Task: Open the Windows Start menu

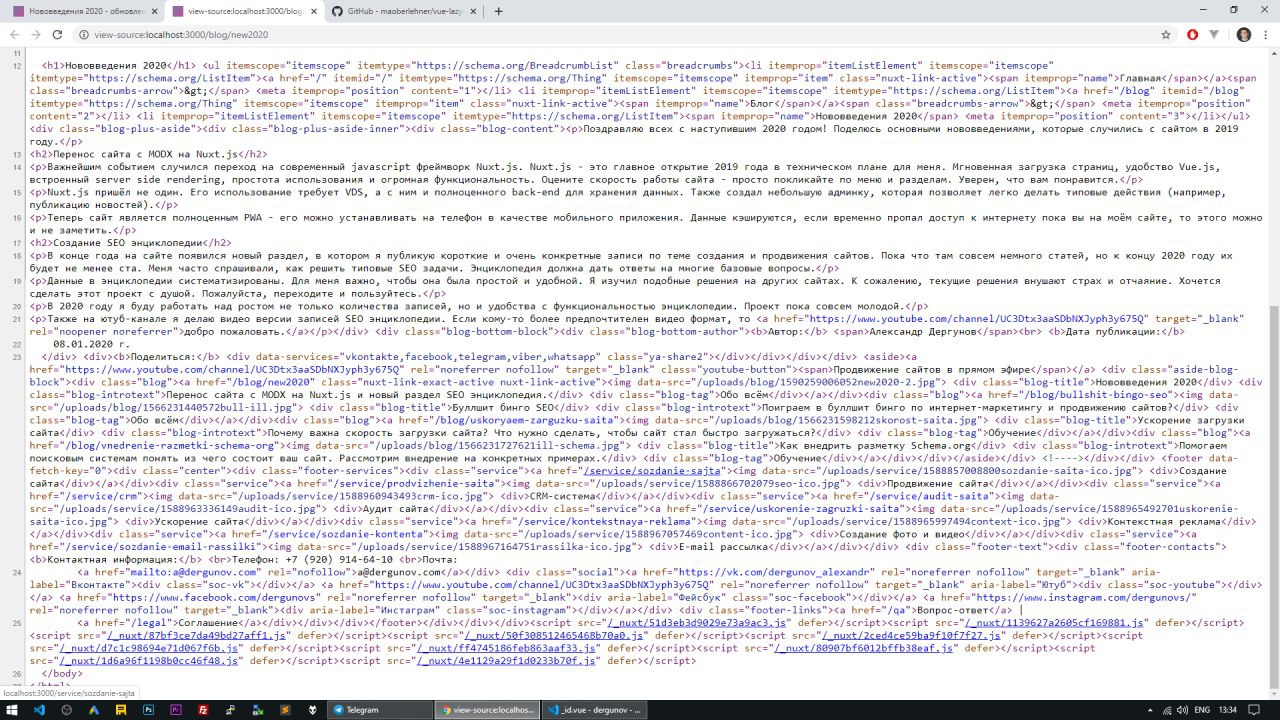Action: tap(14, 709)
